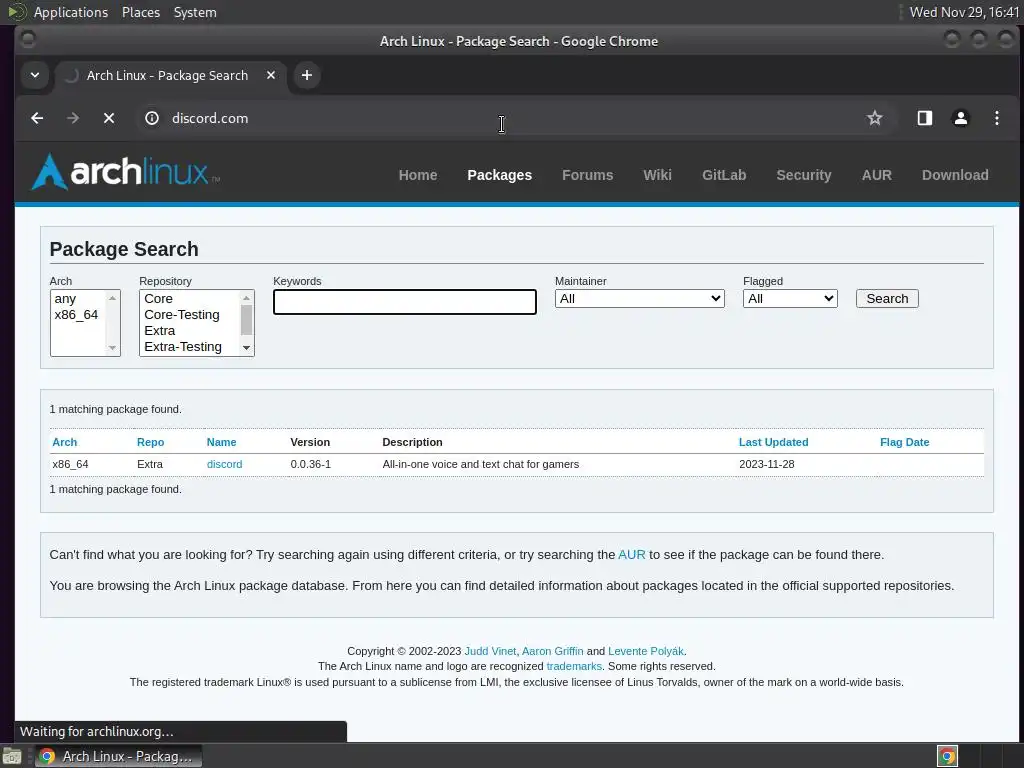Click the Arch Linux logo
This screenshot has height=768, width=1024.
125,172
